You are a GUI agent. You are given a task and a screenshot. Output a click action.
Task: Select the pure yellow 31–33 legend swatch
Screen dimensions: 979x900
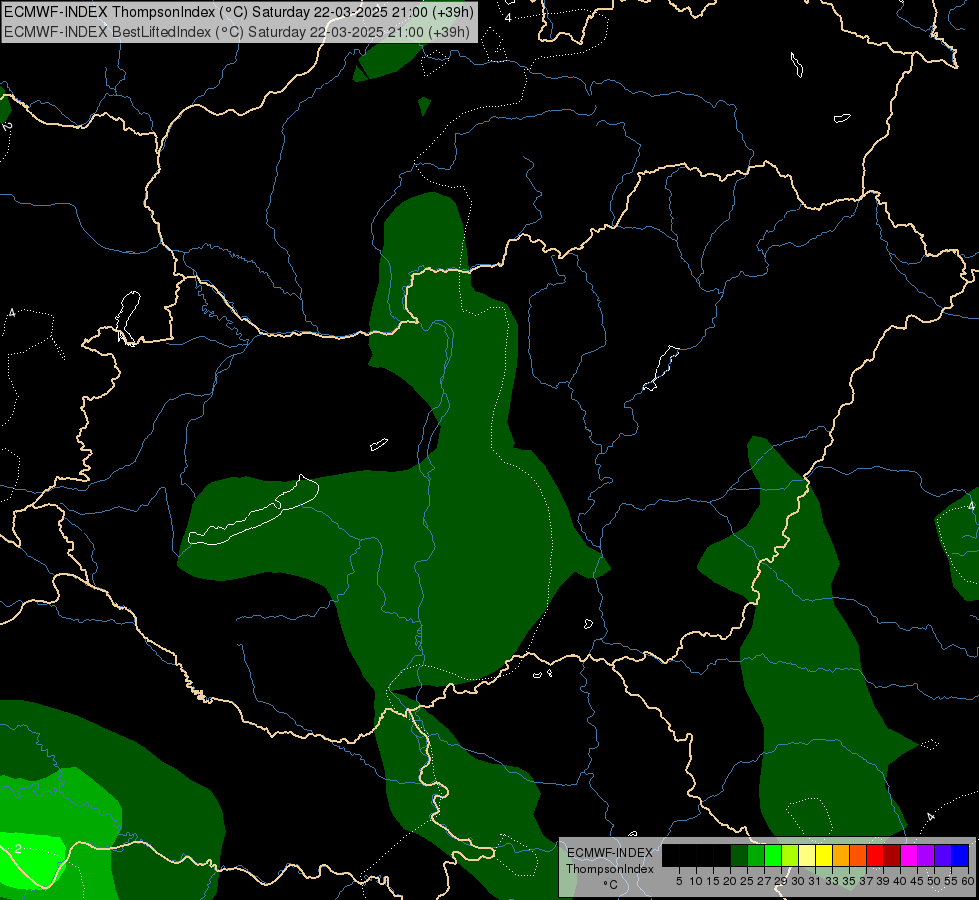824,855
